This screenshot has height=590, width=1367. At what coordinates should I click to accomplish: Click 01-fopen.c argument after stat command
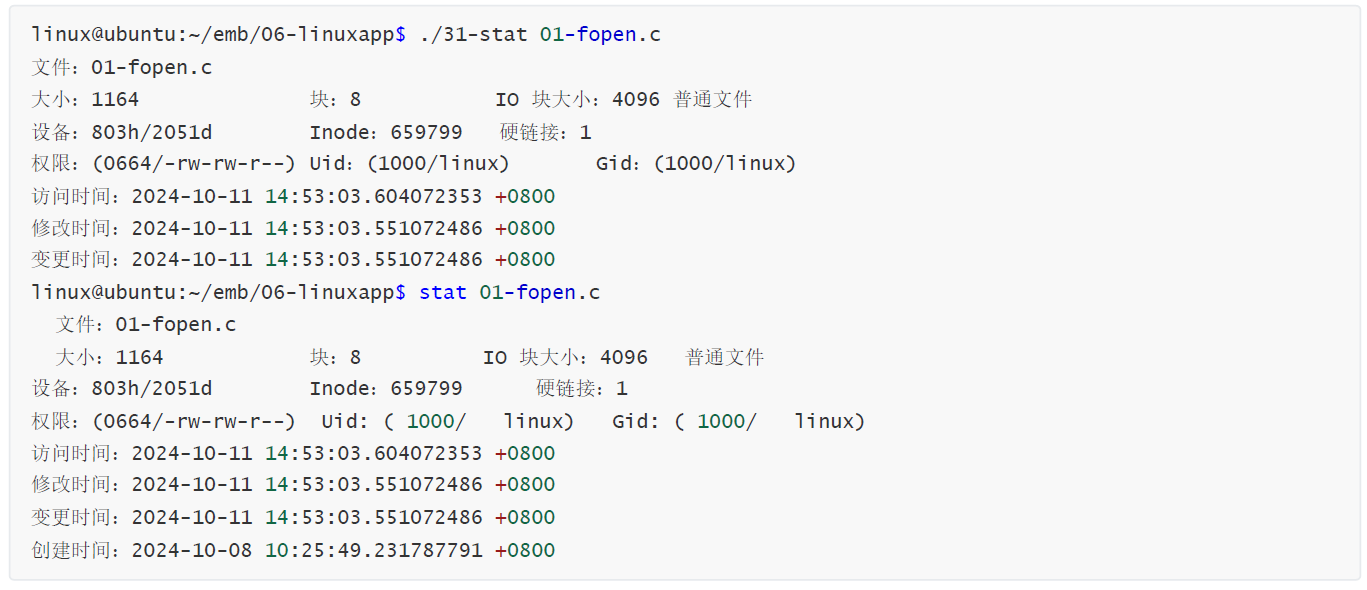pos(540,293)
